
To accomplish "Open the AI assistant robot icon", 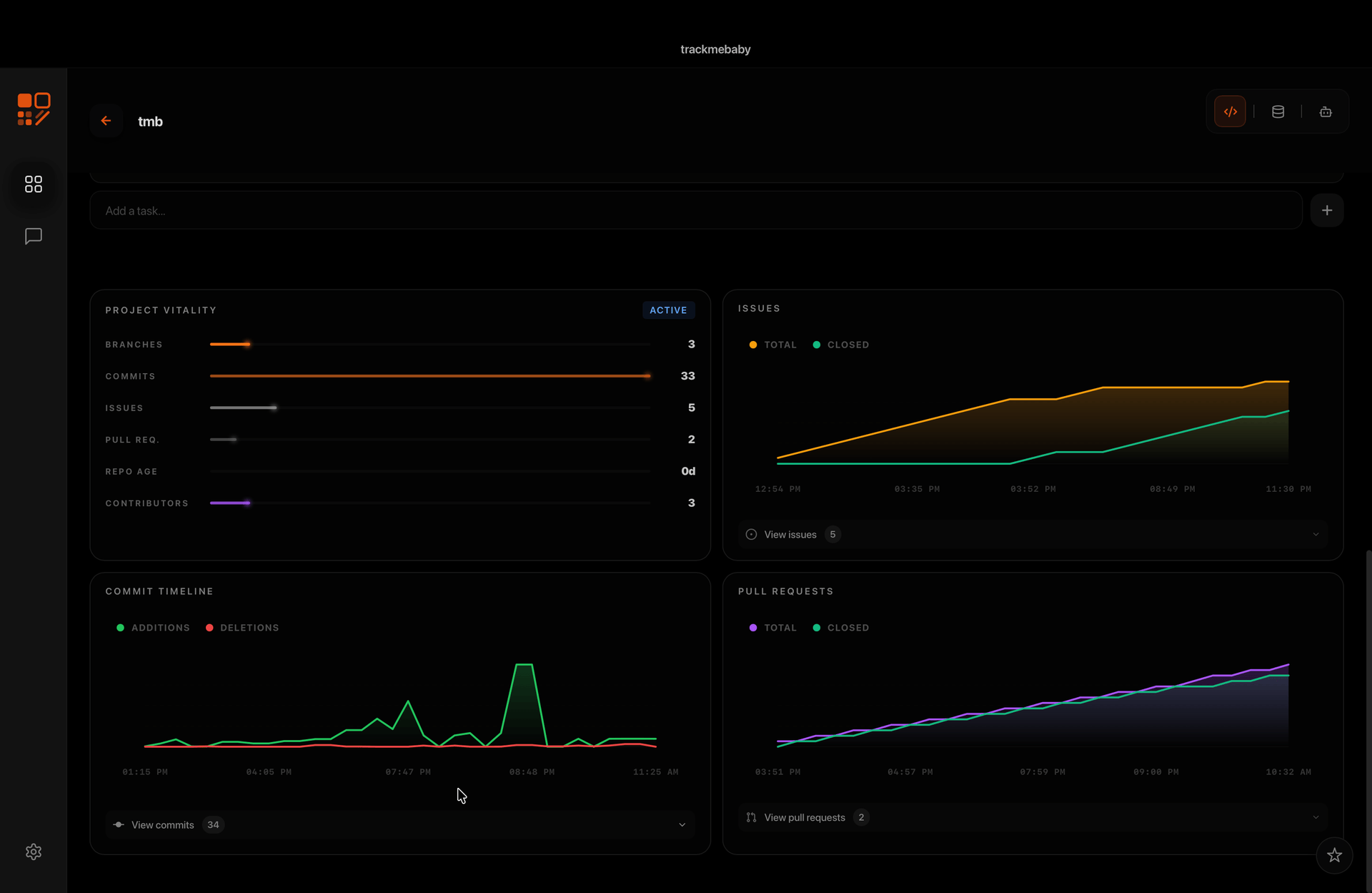I will 1326,111.
